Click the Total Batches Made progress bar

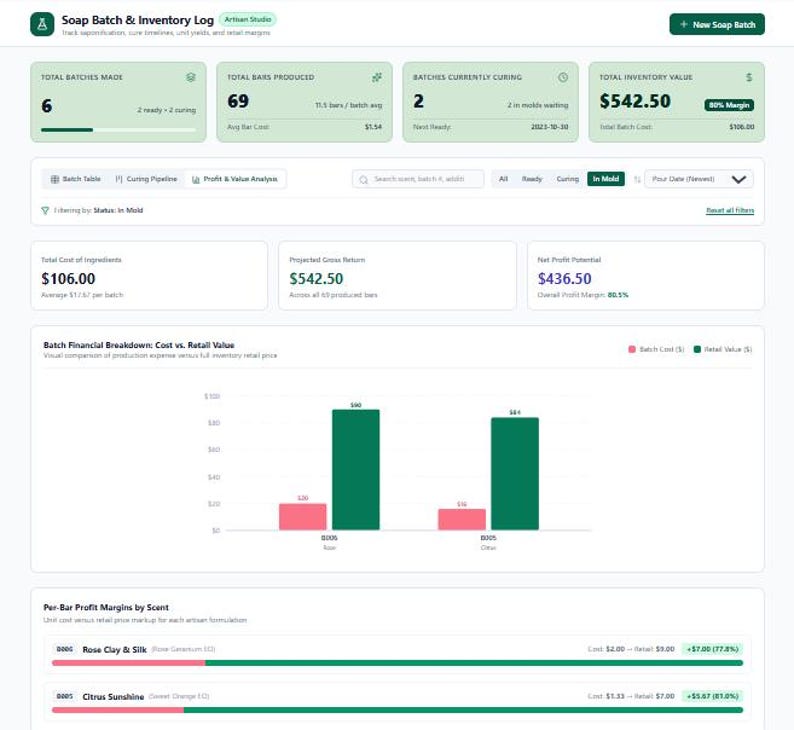coord(118,130)
